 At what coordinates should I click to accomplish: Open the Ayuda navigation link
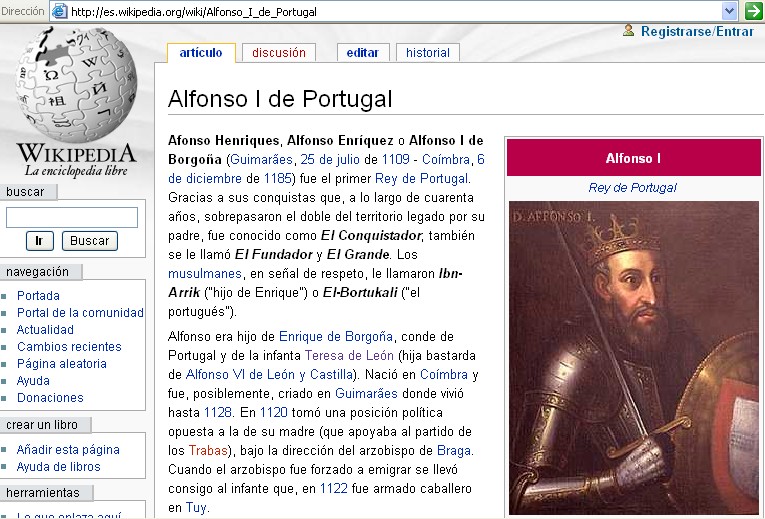click(33, 381)
